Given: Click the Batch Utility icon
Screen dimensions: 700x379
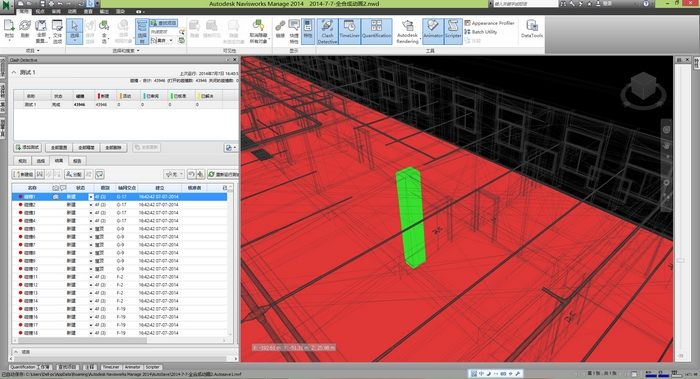Looking at the screenshot, I should [x=467, y=32].
